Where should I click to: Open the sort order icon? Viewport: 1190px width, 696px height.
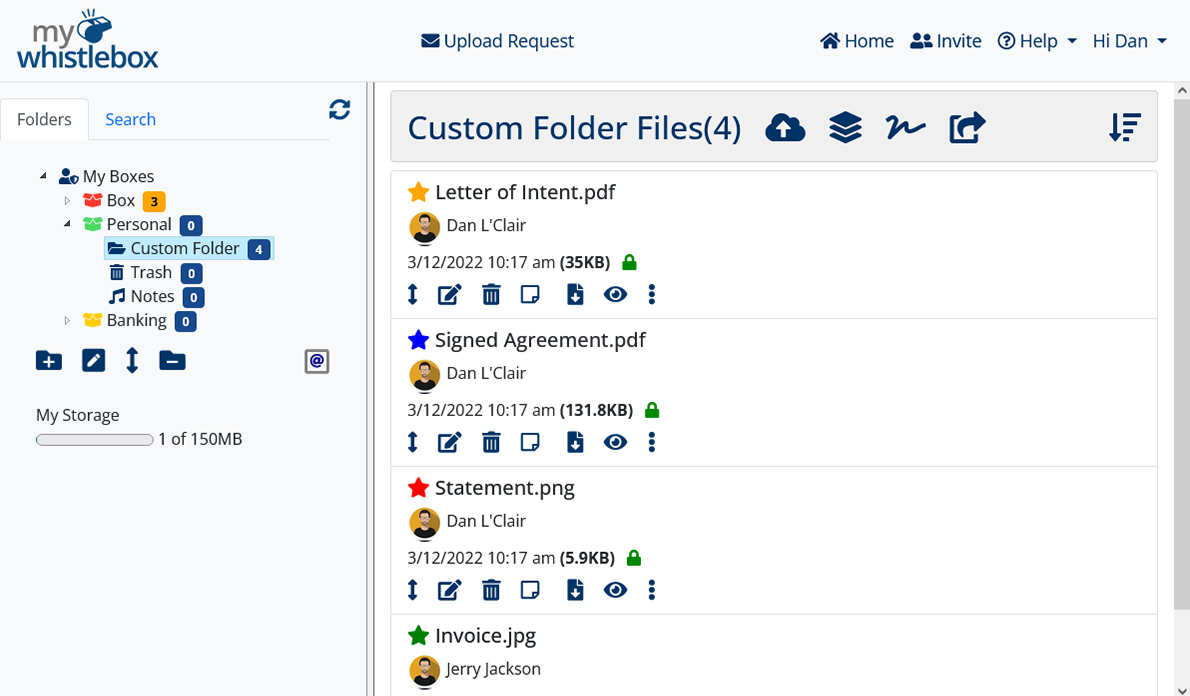click(1125, 128)
